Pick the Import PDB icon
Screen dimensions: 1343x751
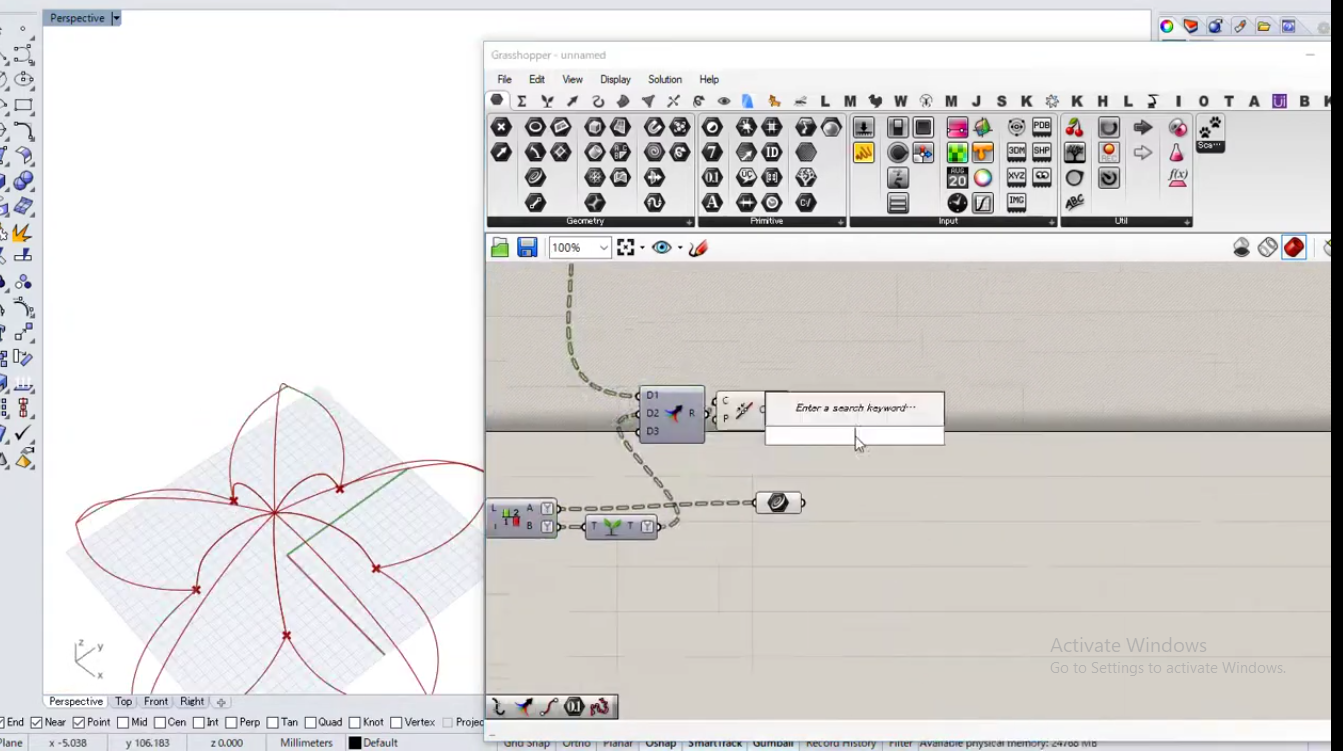coord(1042,127)
